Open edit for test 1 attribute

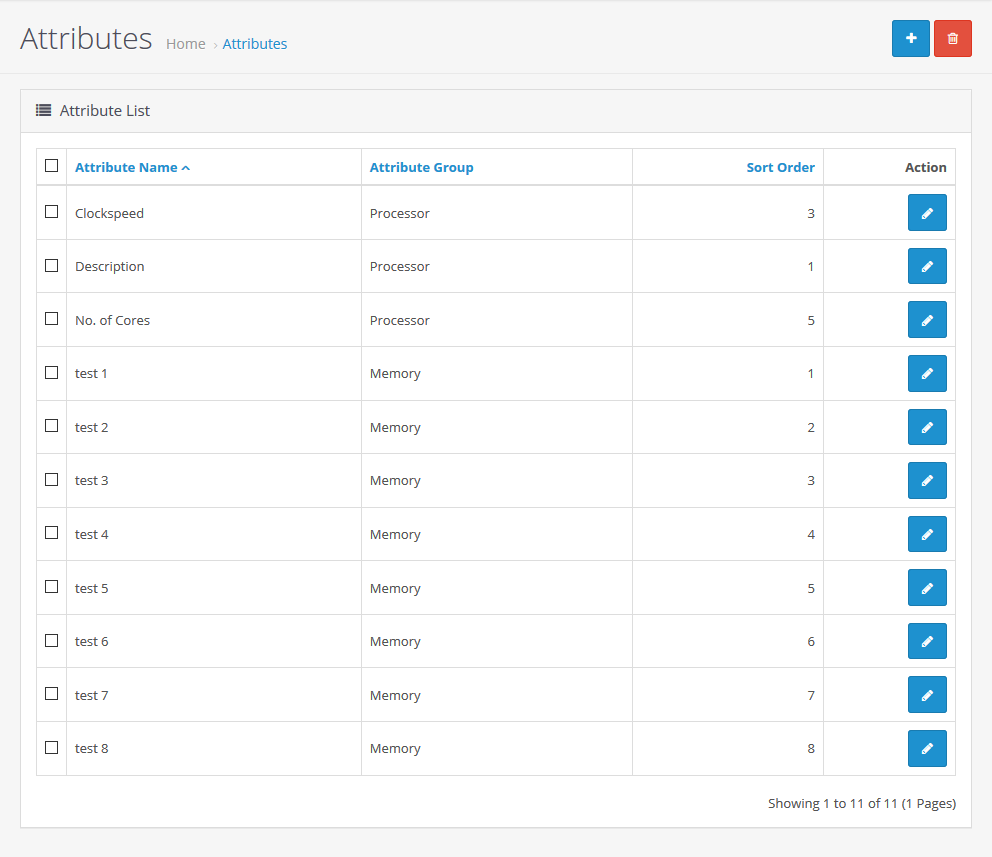(x=927, y=373)
